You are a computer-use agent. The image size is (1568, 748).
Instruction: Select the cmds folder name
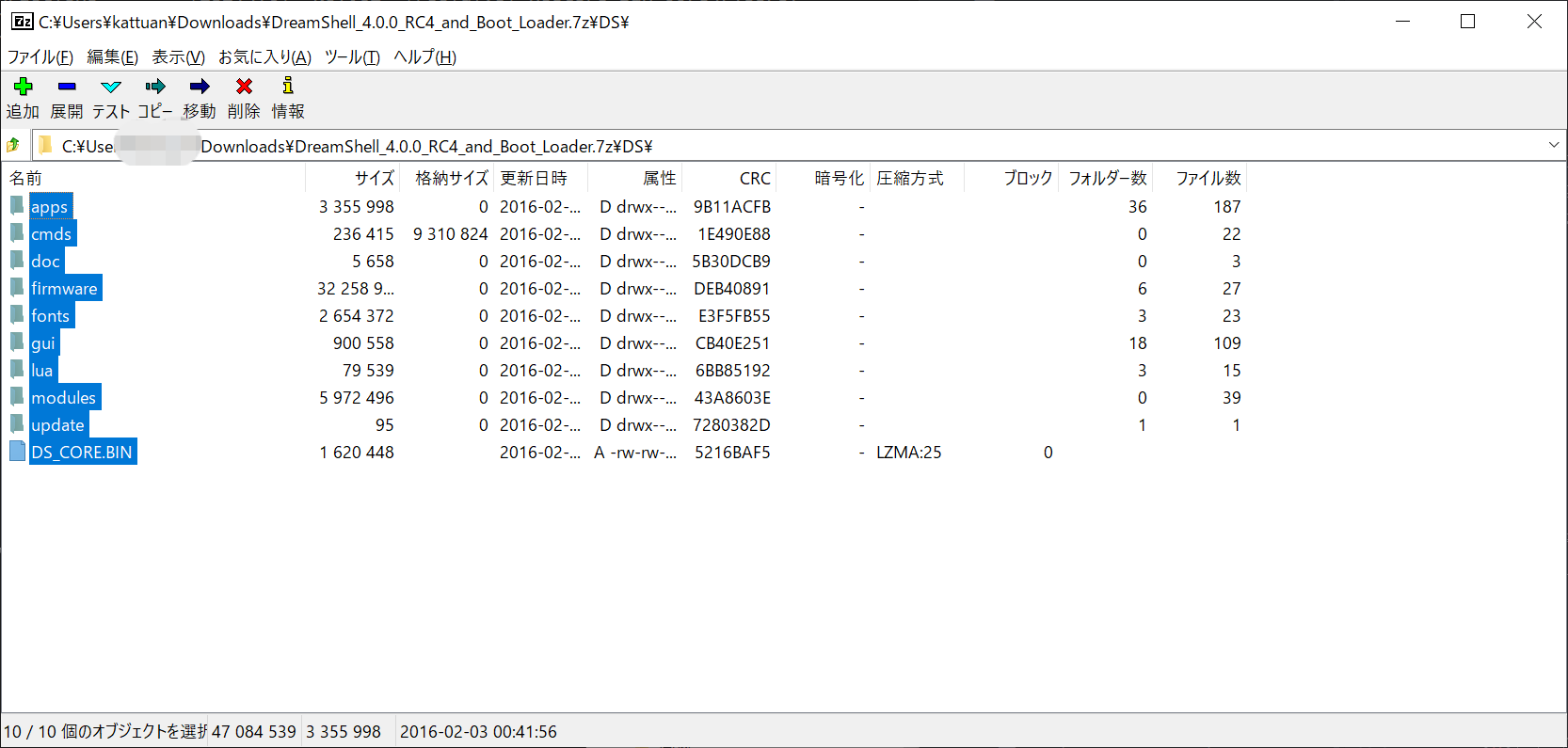52,233
